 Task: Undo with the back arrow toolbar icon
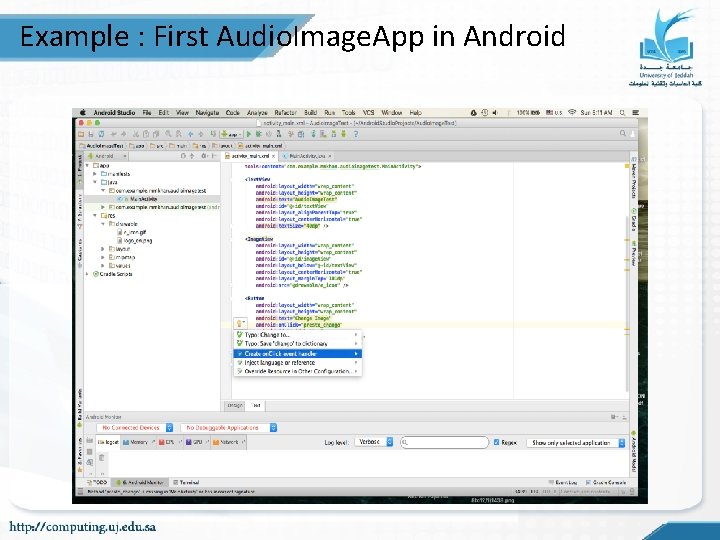point(113,134)
